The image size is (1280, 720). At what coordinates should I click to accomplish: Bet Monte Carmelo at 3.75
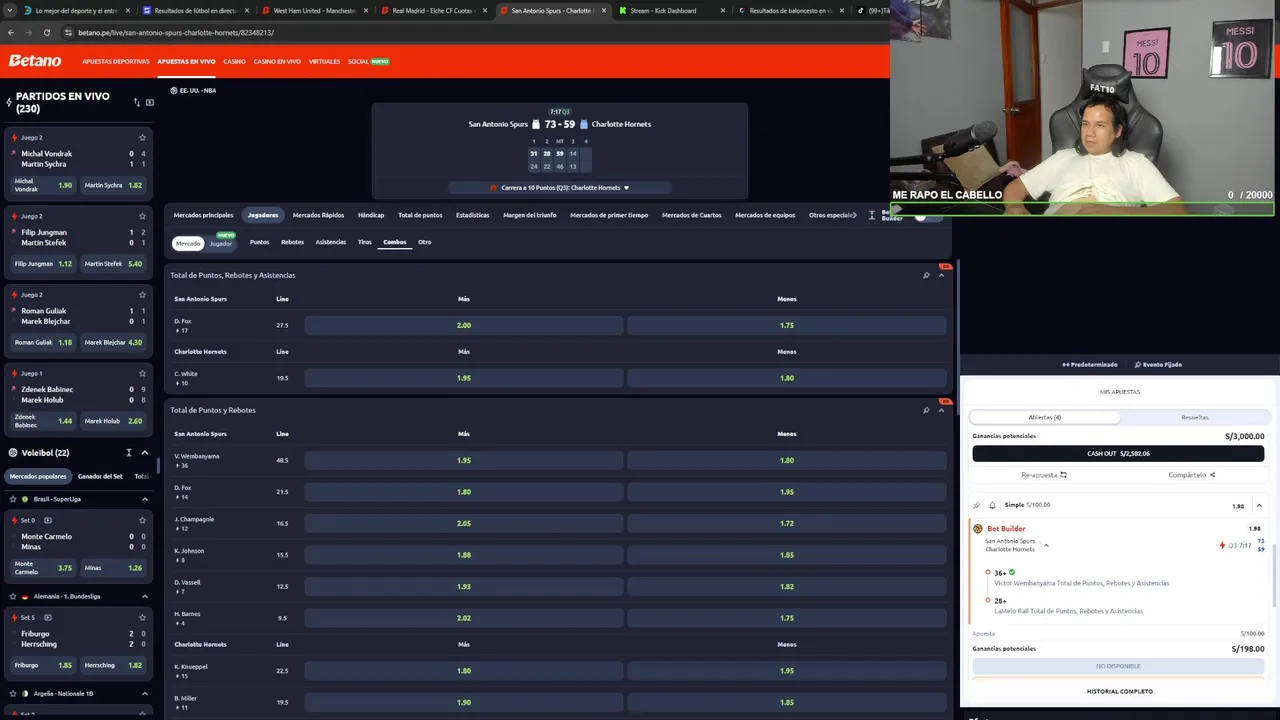(43, 568)
